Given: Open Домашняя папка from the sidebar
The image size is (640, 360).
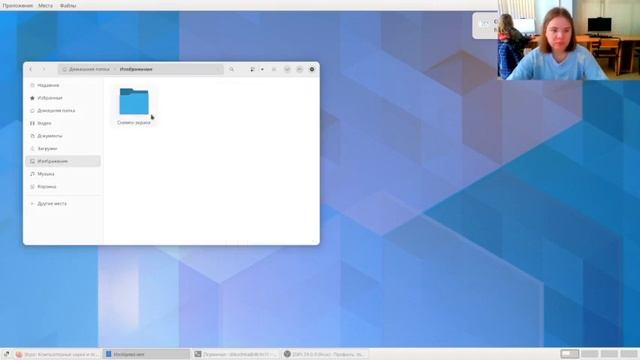Looking at the screenshot, I should (63, 111).
